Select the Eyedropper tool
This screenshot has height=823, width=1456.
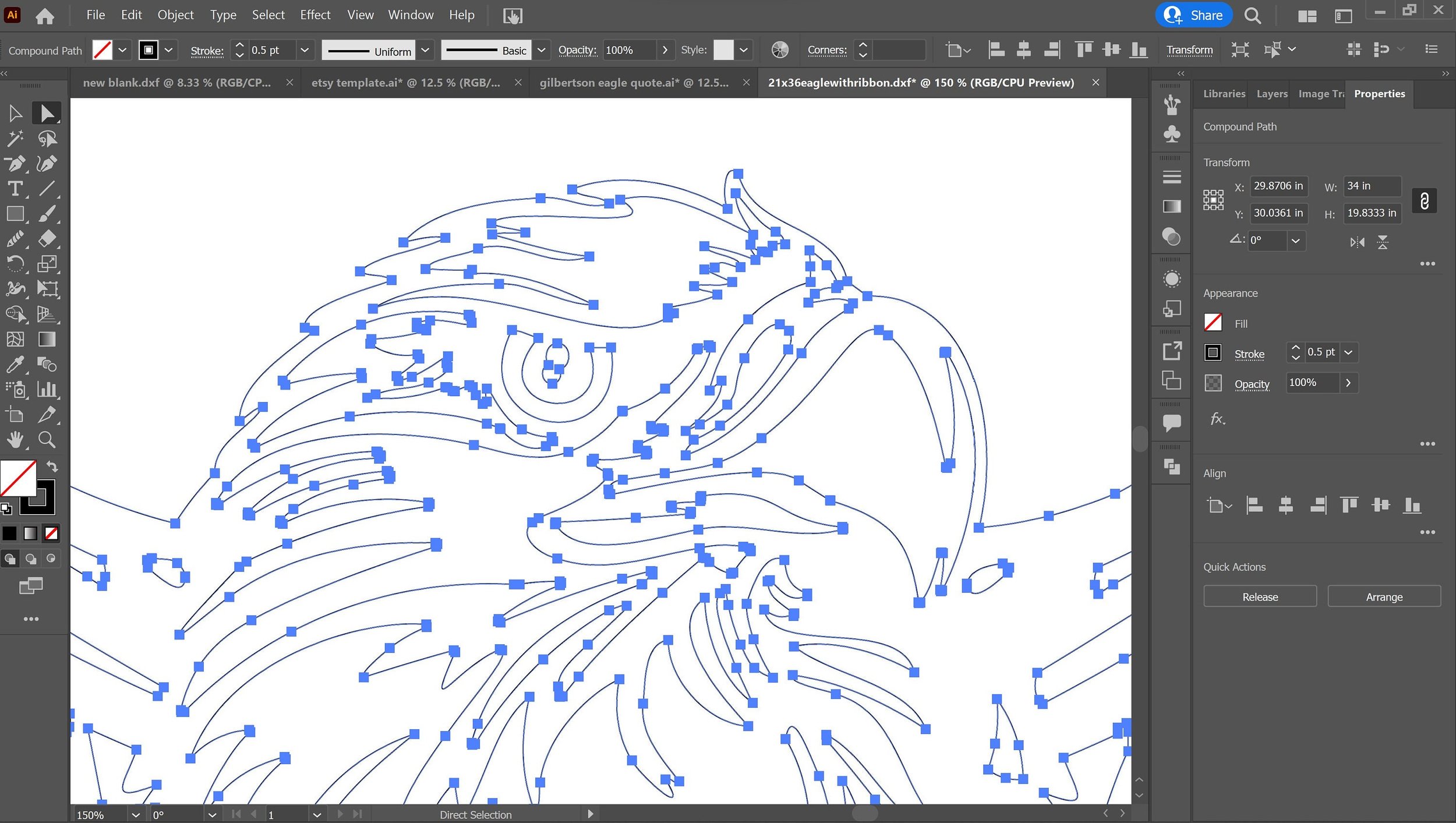[16, 365]
